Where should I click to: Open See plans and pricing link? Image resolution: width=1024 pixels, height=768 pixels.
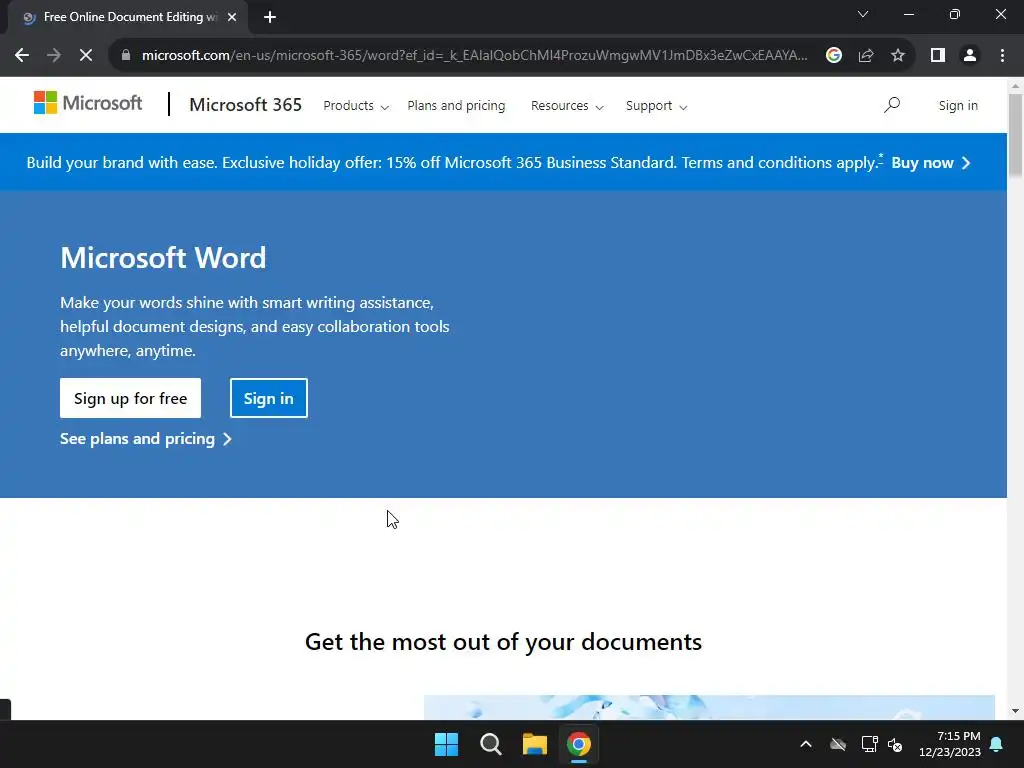(146, 439)
